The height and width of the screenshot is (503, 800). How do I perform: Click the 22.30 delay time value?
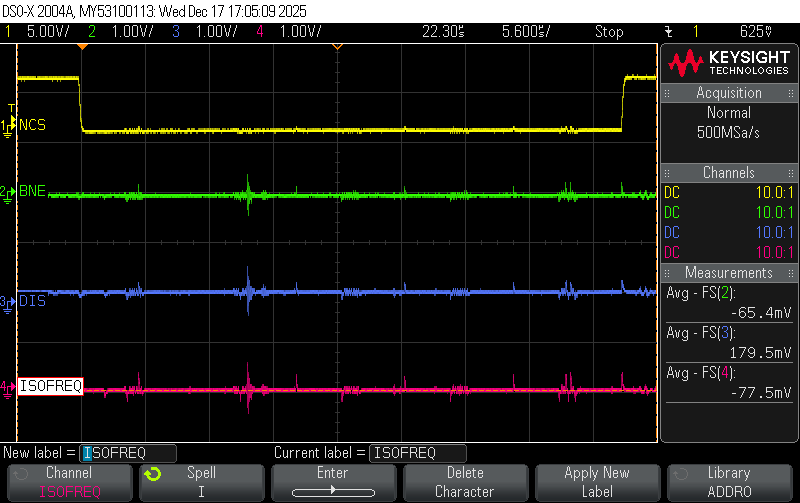pyautogui.click(x=443, y=32)
